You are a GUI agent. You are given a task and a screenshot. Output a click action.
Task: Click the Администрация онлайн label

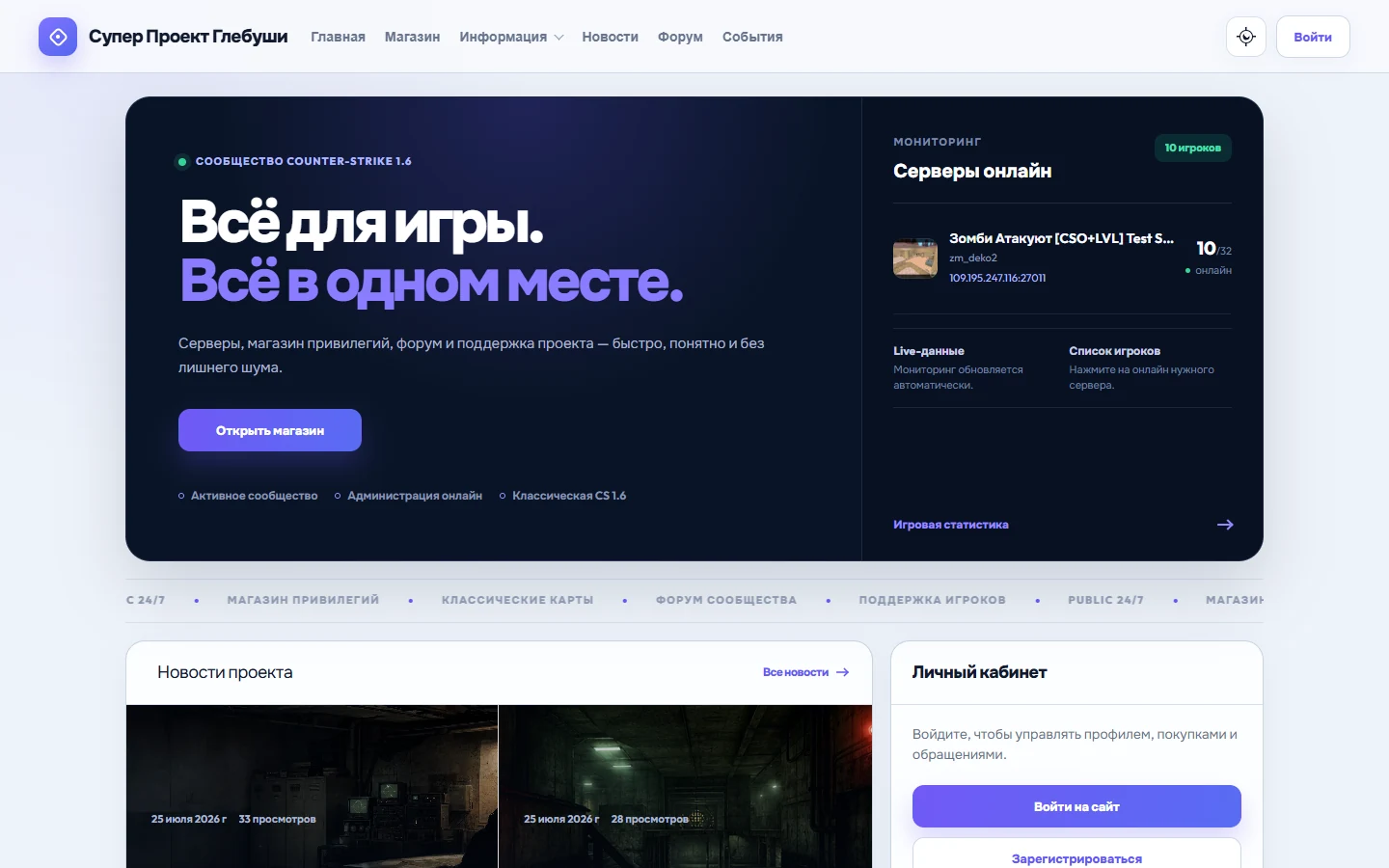[415, 496]
